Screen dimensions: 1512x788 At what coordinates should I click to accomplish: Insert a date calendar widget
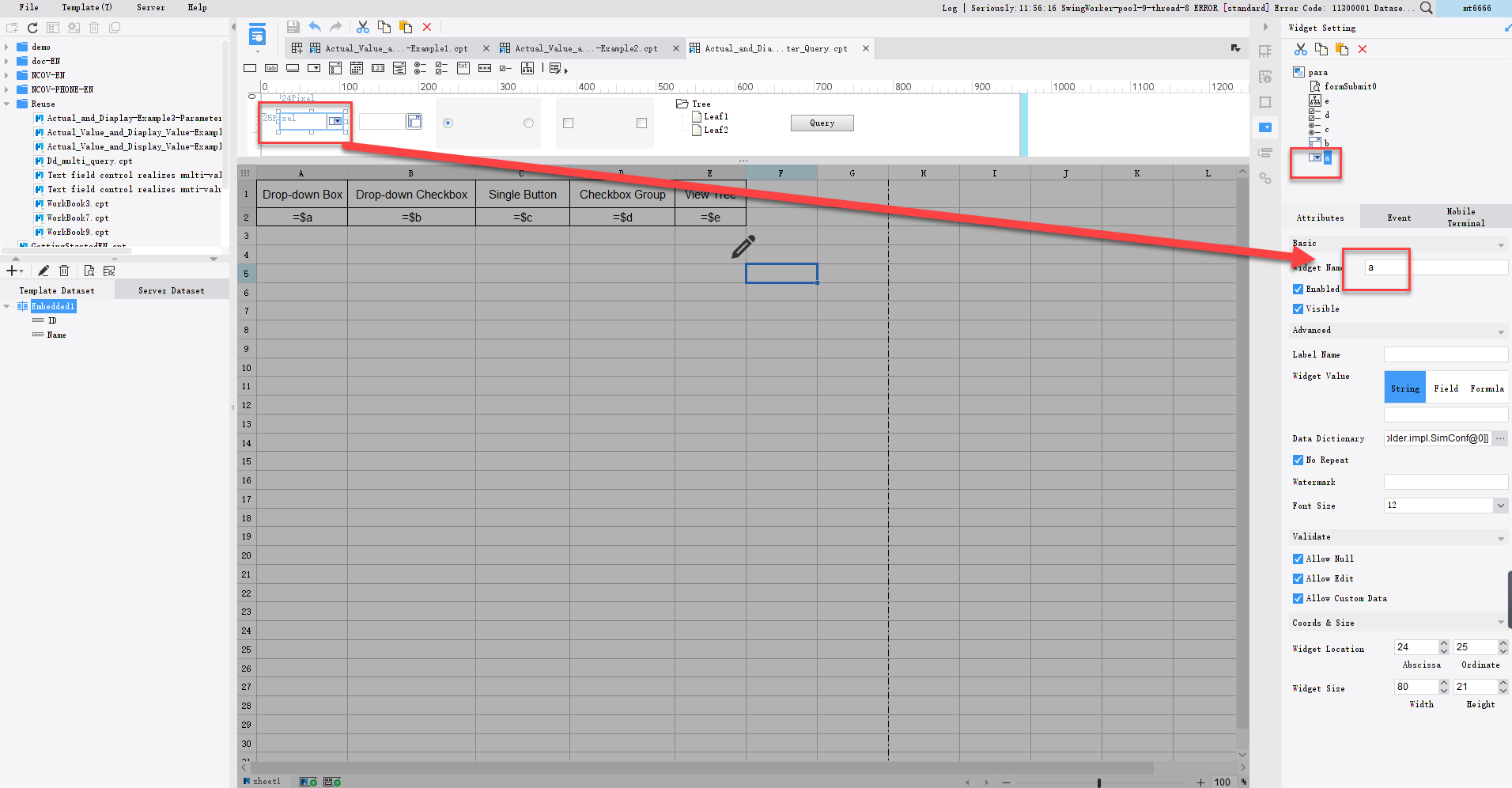click(x=357, y=69)
